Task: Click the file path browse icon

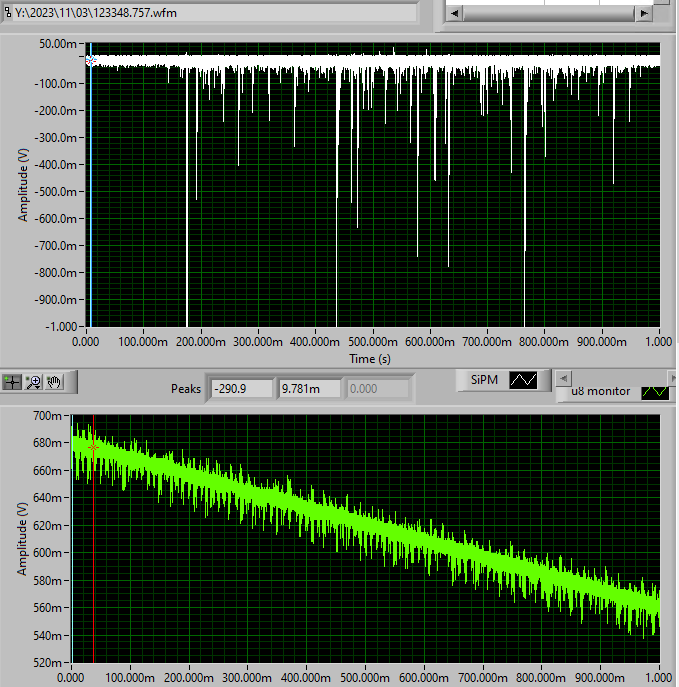Action: tap(7, 12)
